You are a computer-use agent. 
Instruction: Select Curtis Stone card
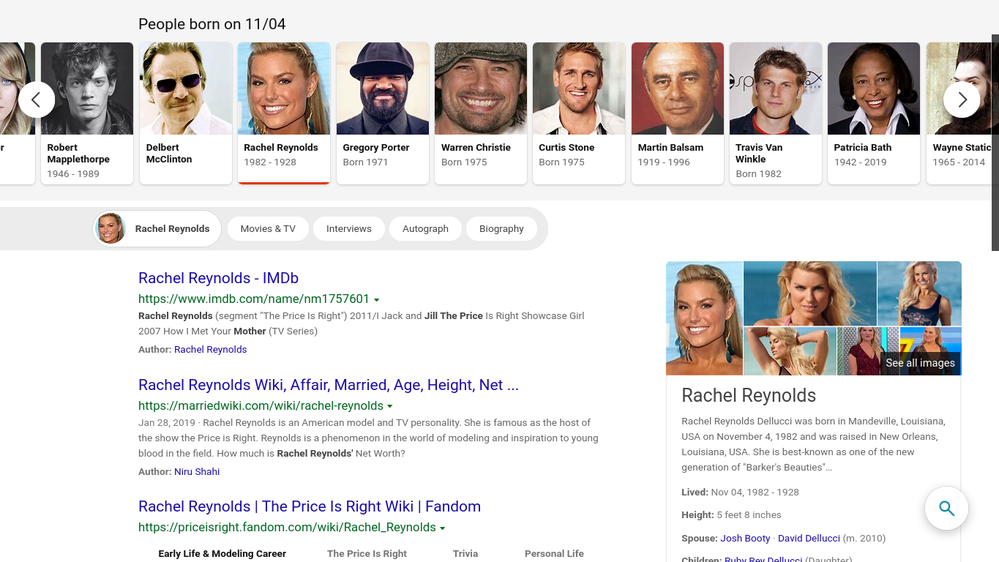click(x=579, y=113)
